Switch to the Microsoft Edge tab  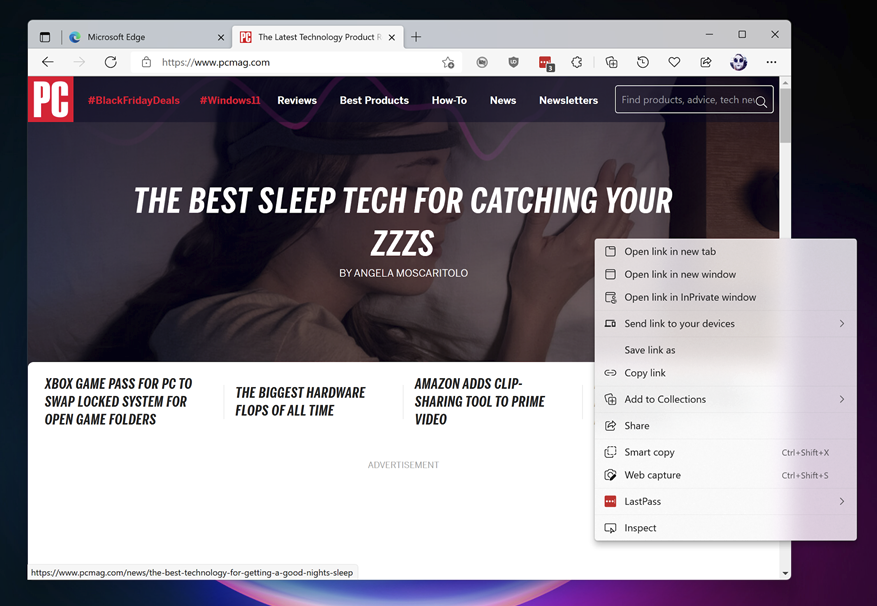[147, 37]
